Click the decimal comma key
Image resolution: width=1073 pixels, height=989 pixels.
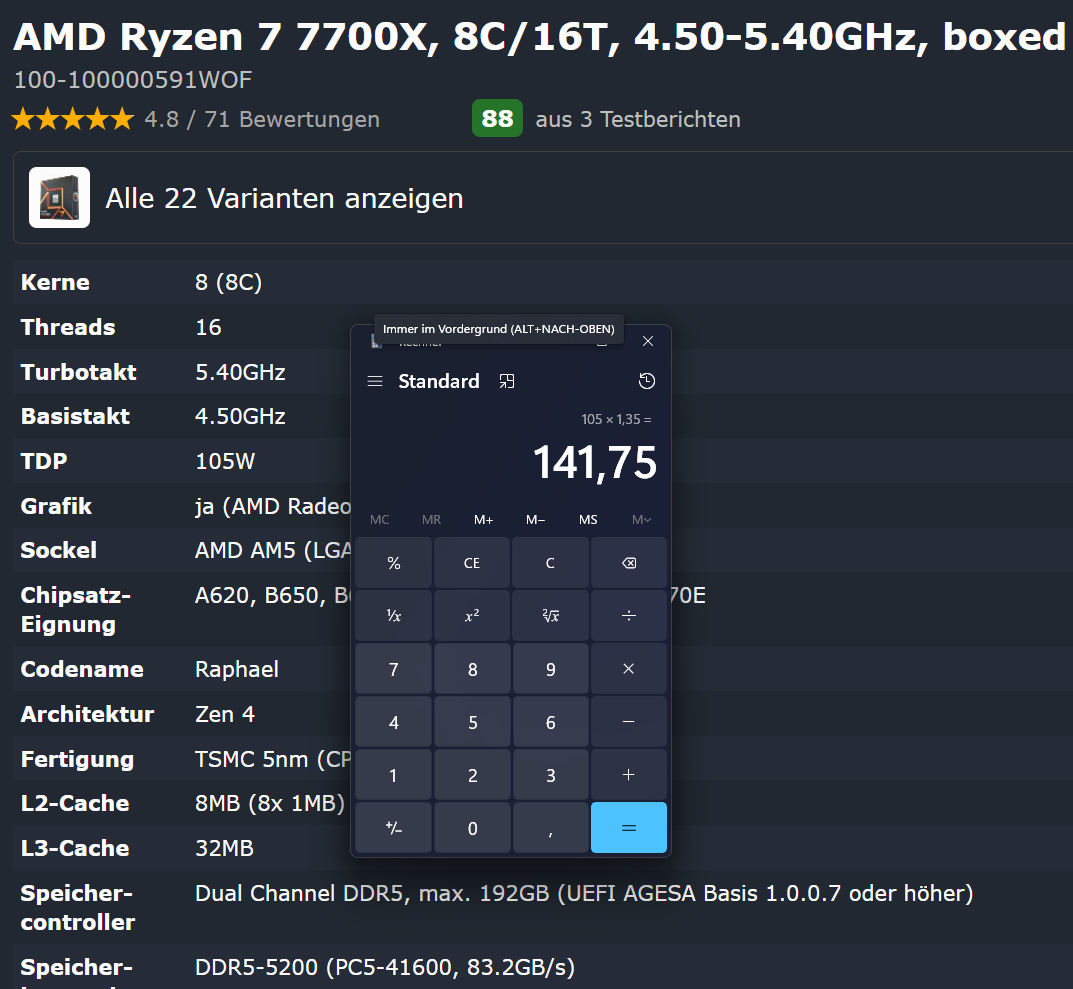(550, 827)
